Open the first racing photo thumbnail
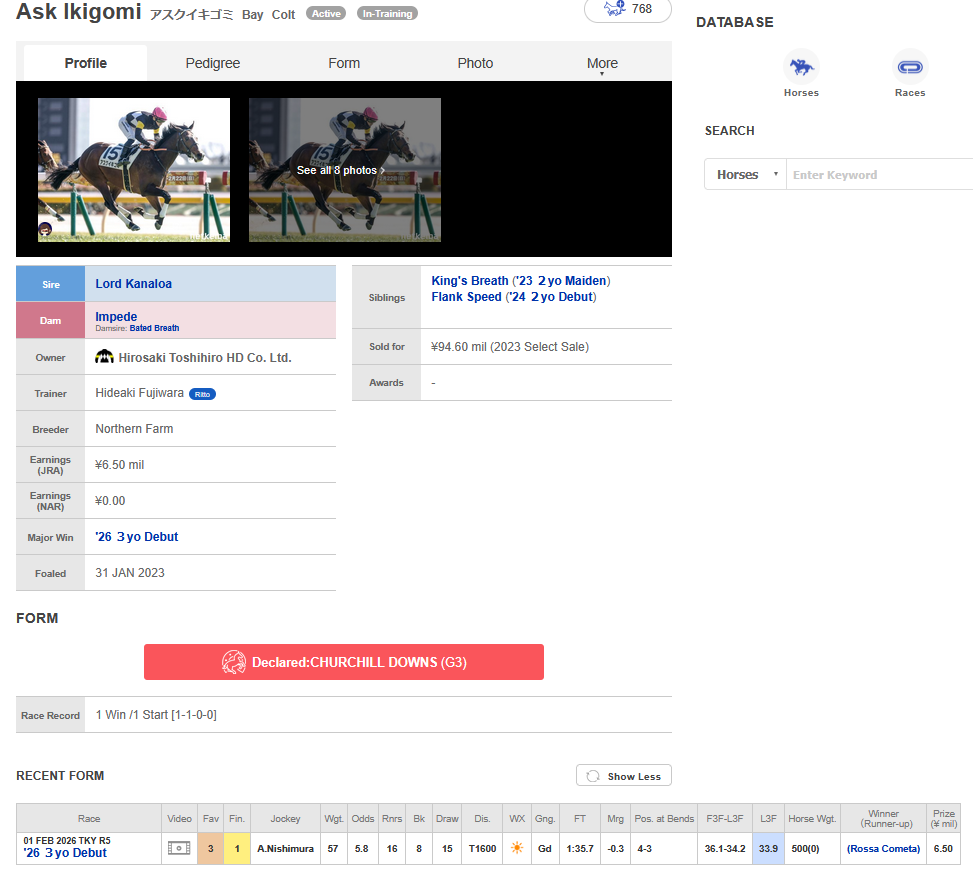Viewport: 973px width, 876px height. (134, 169)
